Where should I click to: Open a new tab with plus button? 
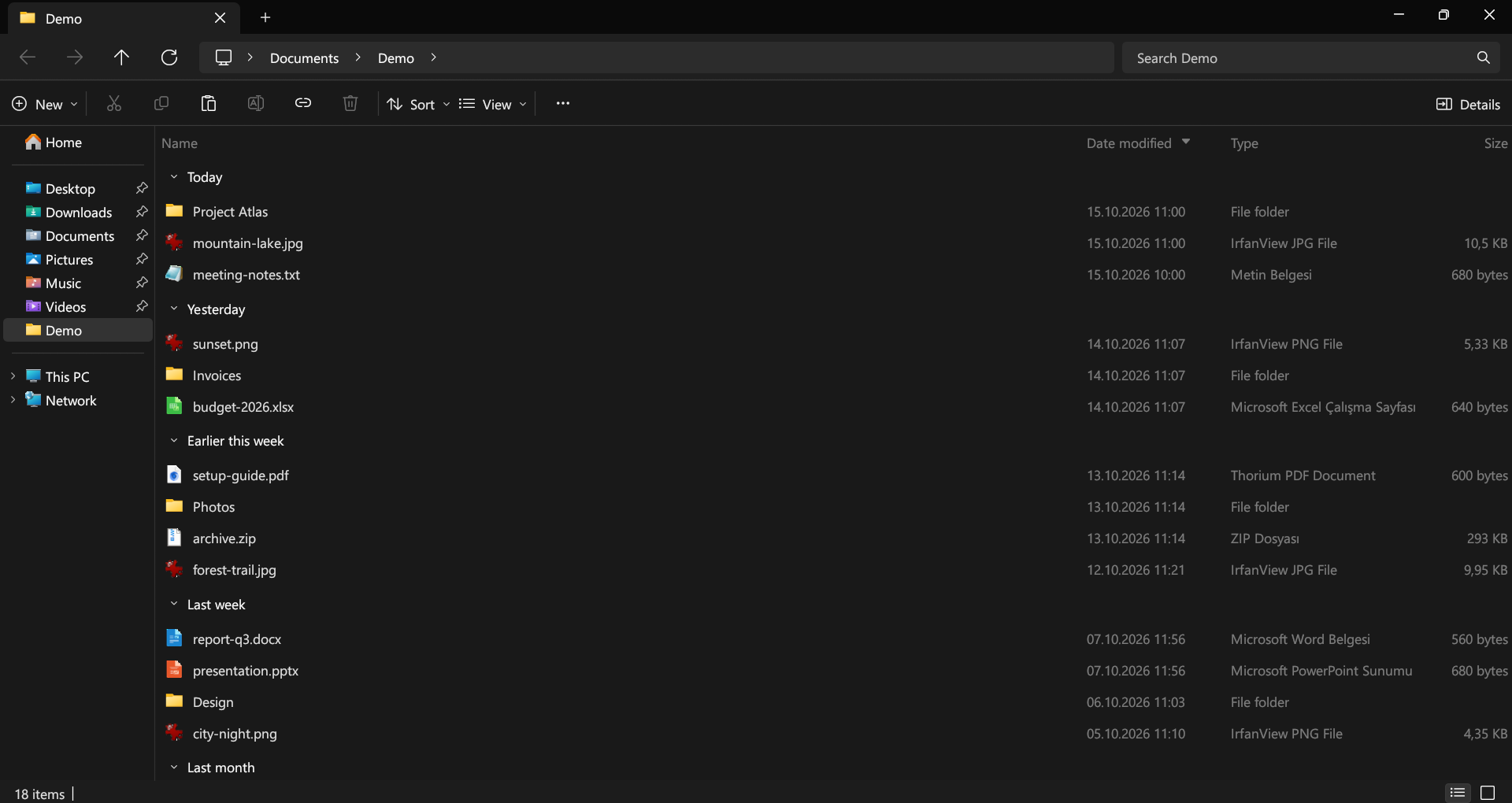point(265,17)
